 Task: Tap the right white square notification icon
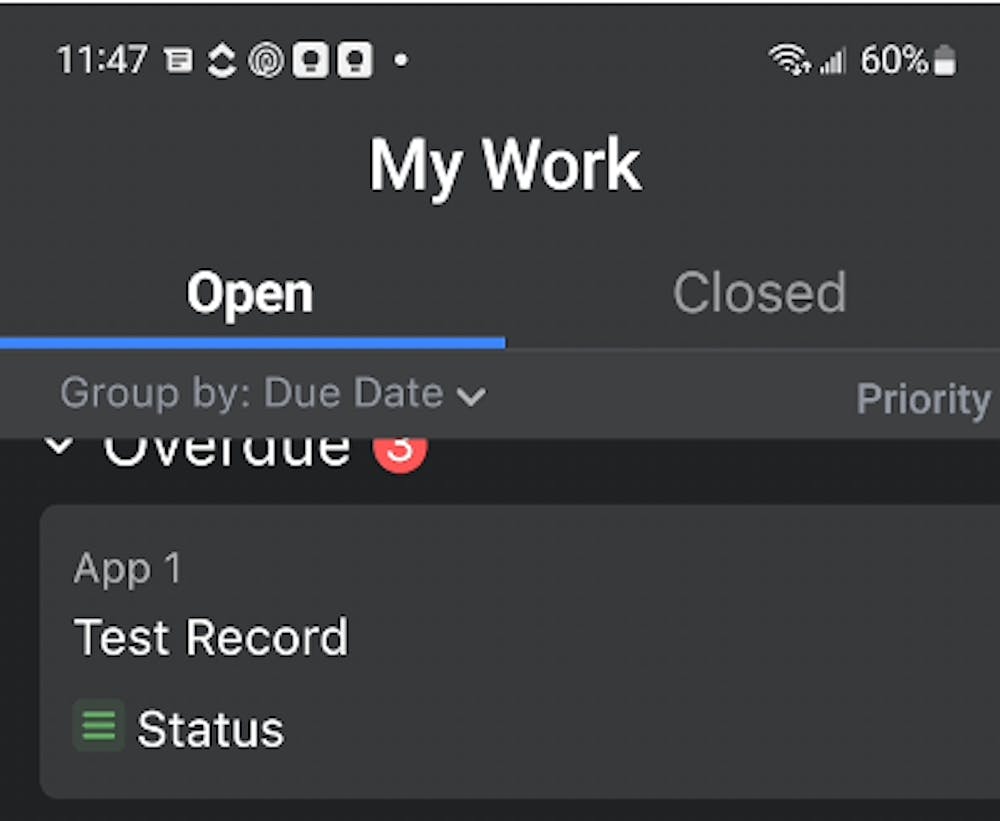point(354,62)
